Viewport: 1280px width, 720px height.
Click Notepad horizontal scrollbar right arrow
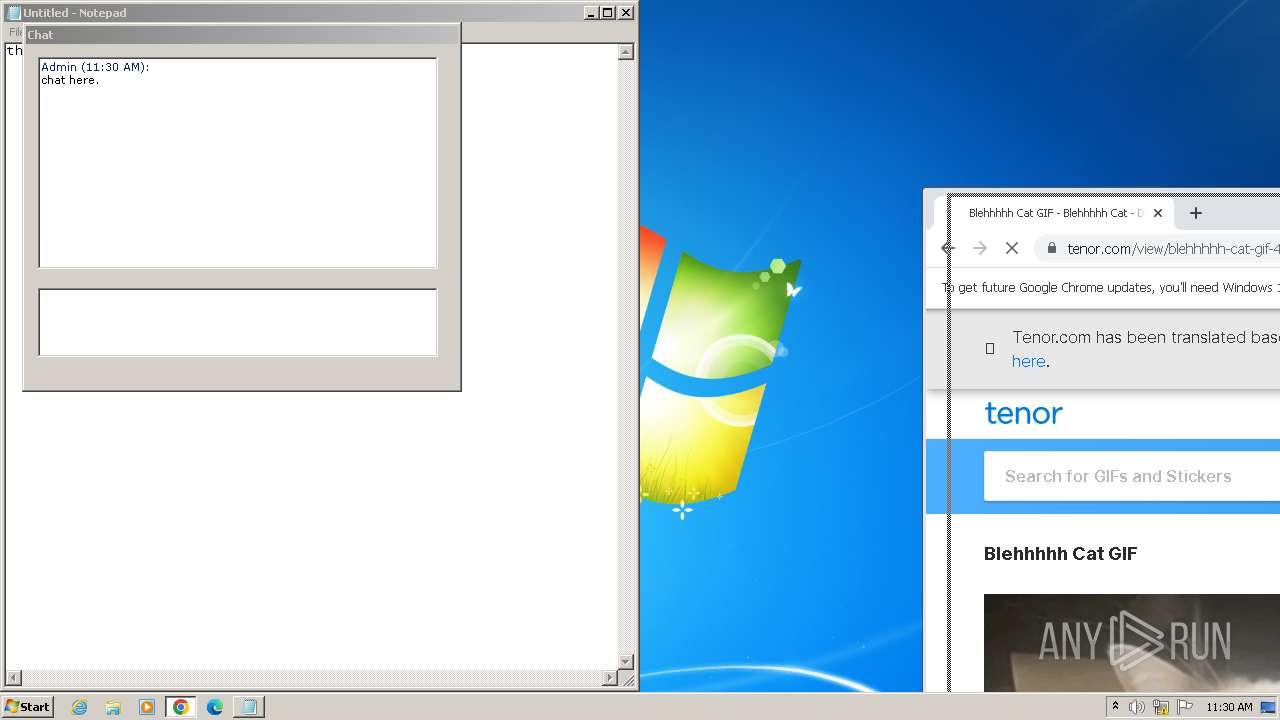(x=610, y=678)
